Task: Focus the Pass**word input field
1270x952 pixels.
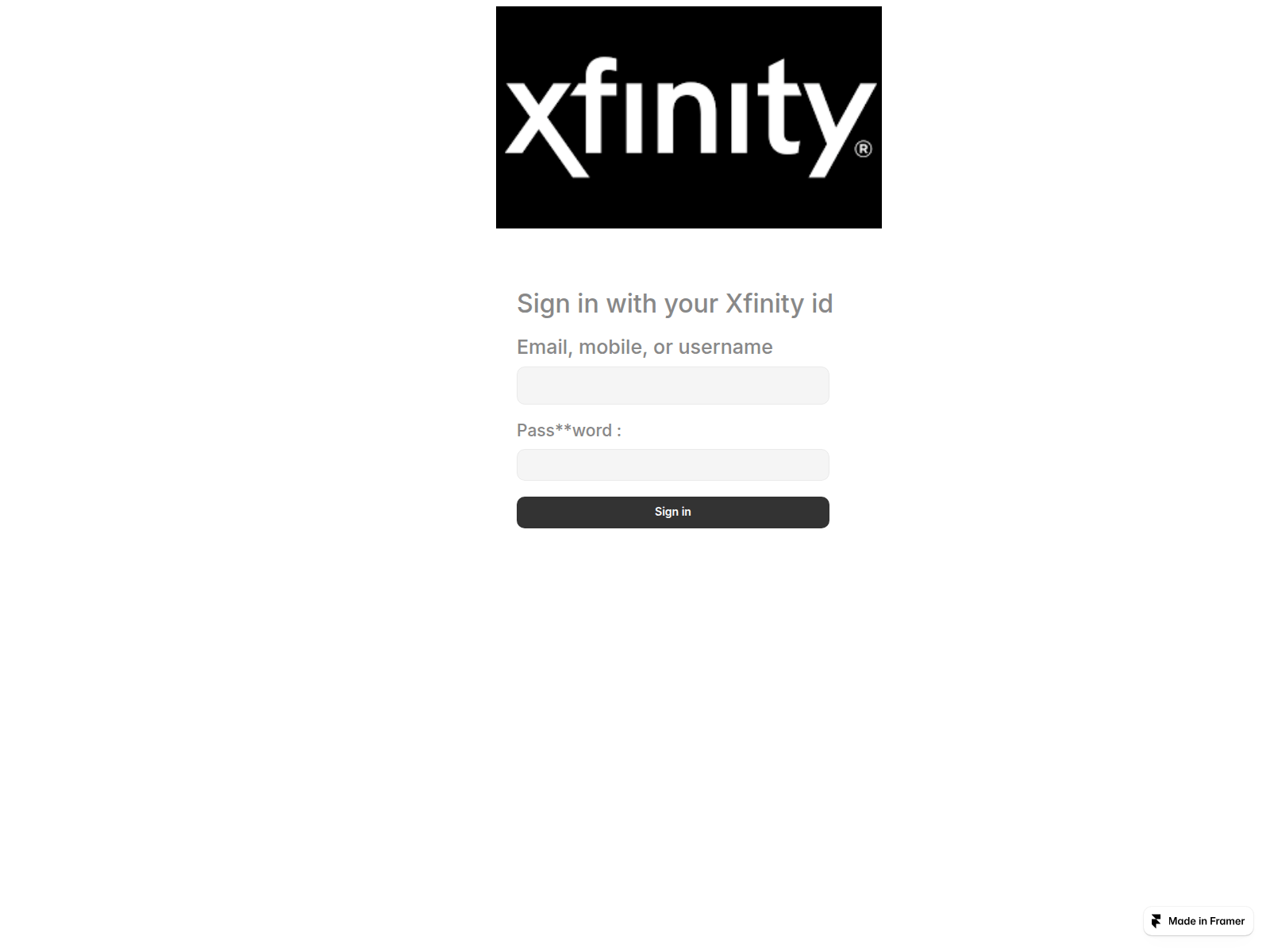Action: coord(673,465)
